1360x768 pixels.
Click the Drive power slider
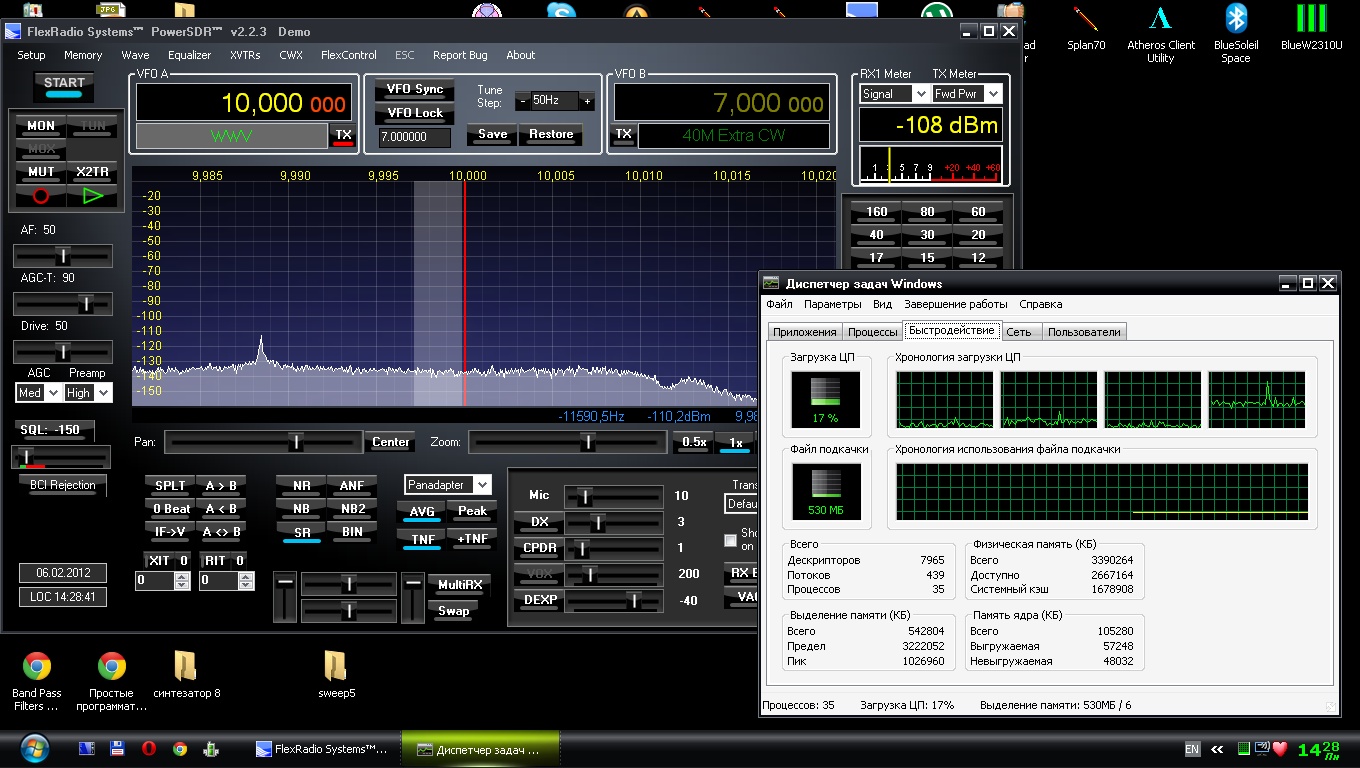63,351
